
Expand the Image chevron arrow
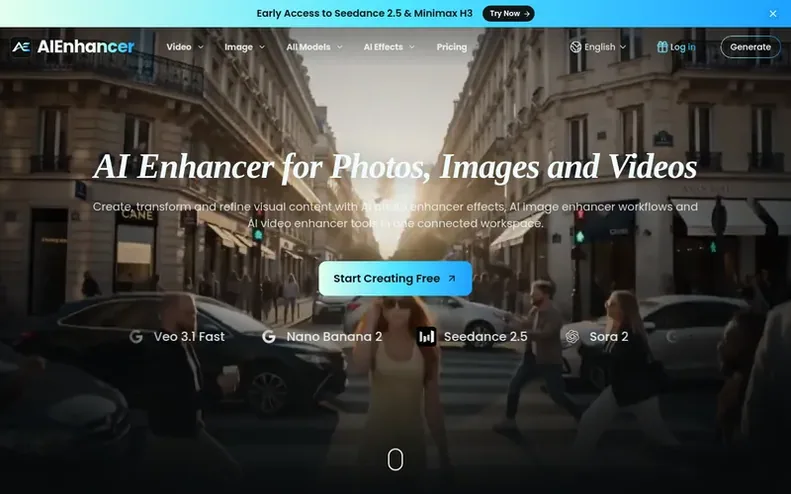tap(261, 47)
